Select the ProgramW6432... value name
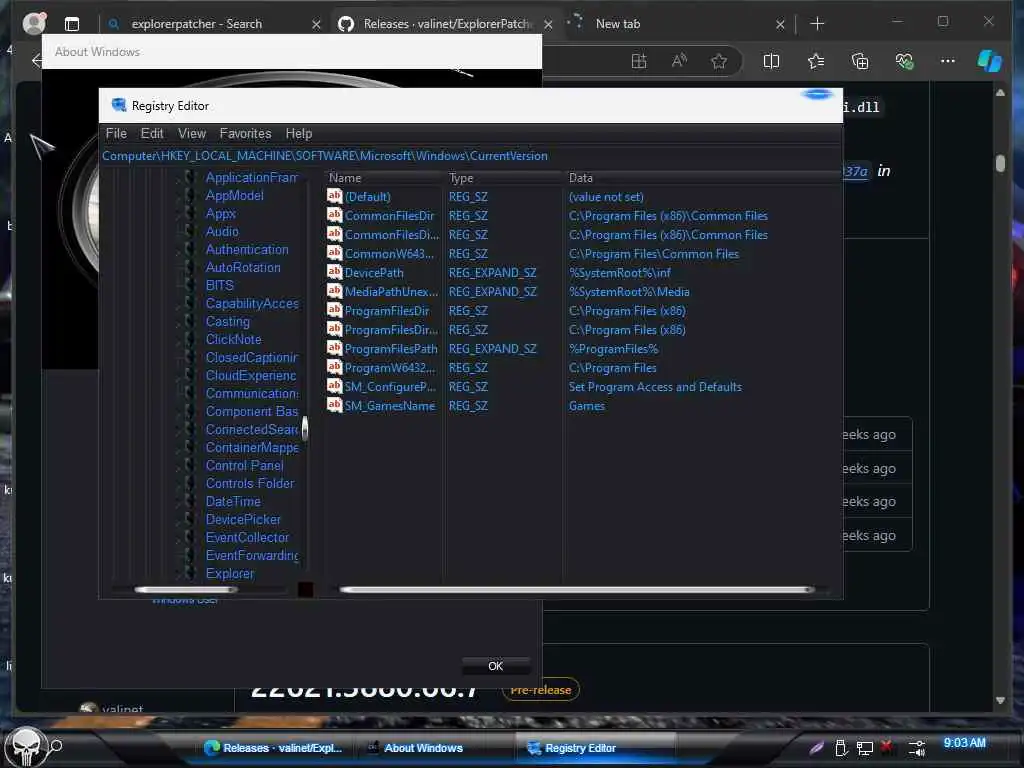The width and height of the screenshot is (1024, 768). click(390, 368)
